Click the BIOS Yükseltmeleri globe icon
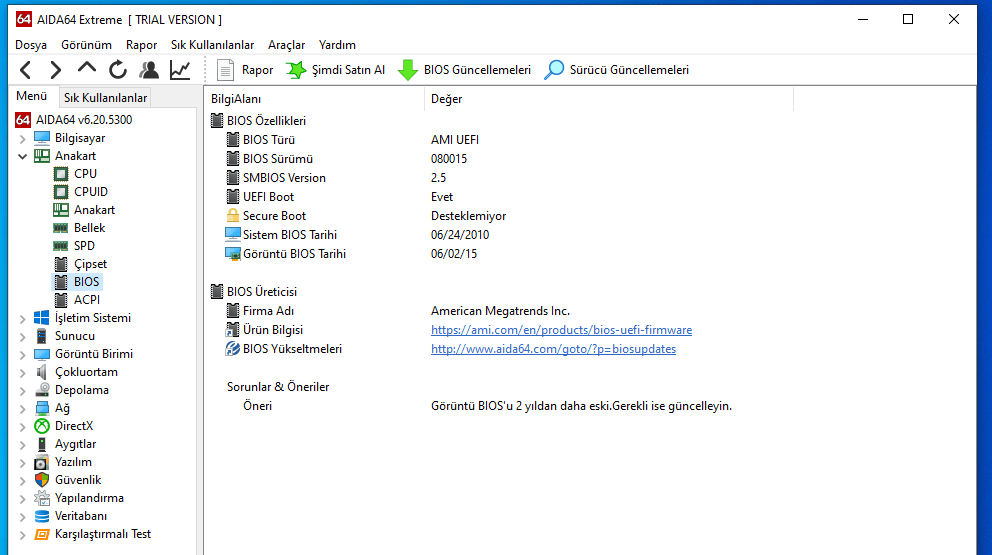 click(x=233, y=349)
